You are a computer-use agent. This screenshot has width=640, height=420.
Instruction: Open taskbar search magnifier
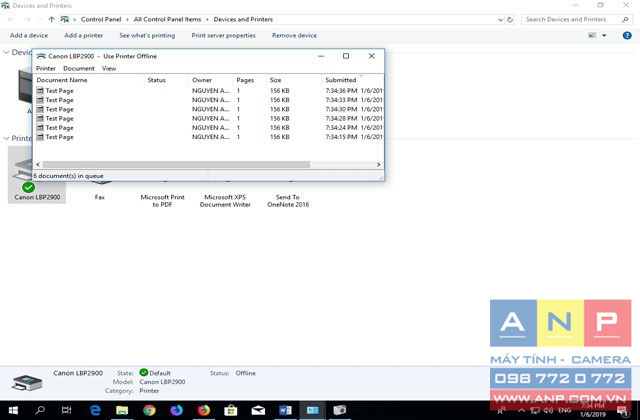(40, 410)
